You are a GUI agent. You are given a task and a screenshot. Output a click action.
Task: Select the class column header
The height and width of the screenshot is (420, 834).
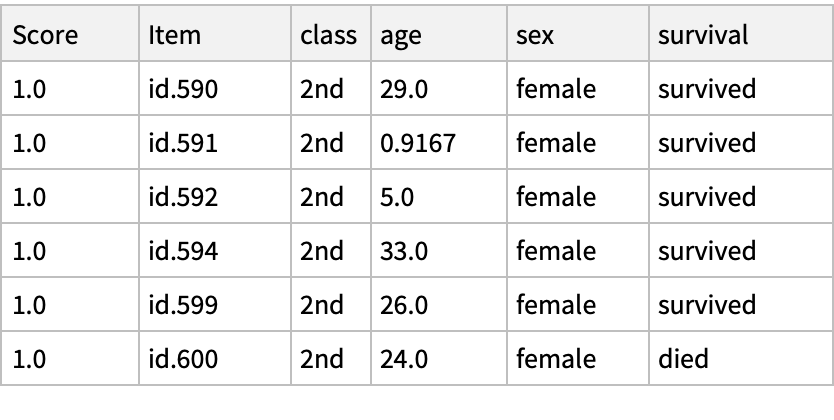pyautogui.click(x=328, y=35)
